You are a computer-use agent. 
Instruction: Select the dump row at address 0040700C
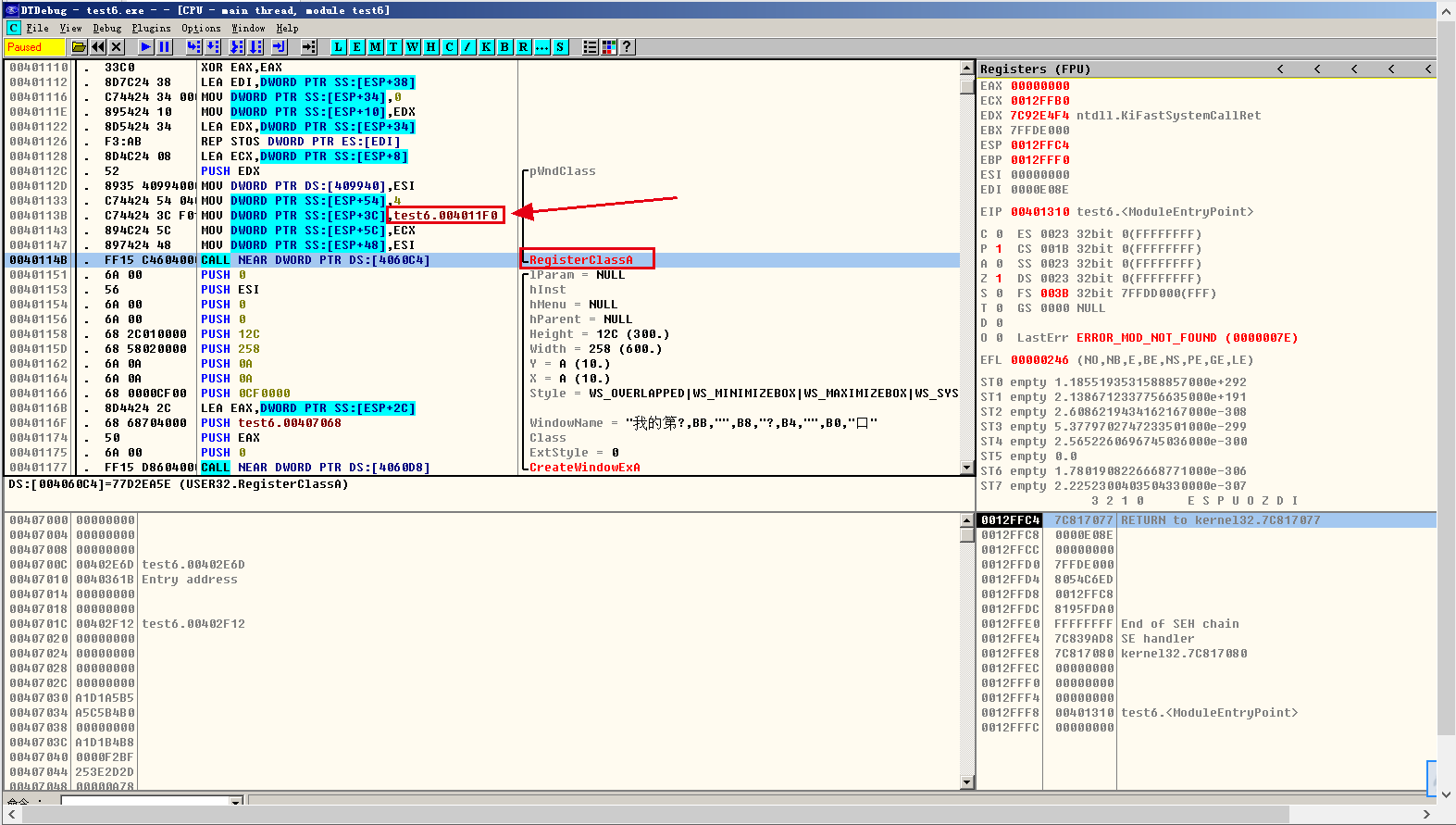click(482, 565)
